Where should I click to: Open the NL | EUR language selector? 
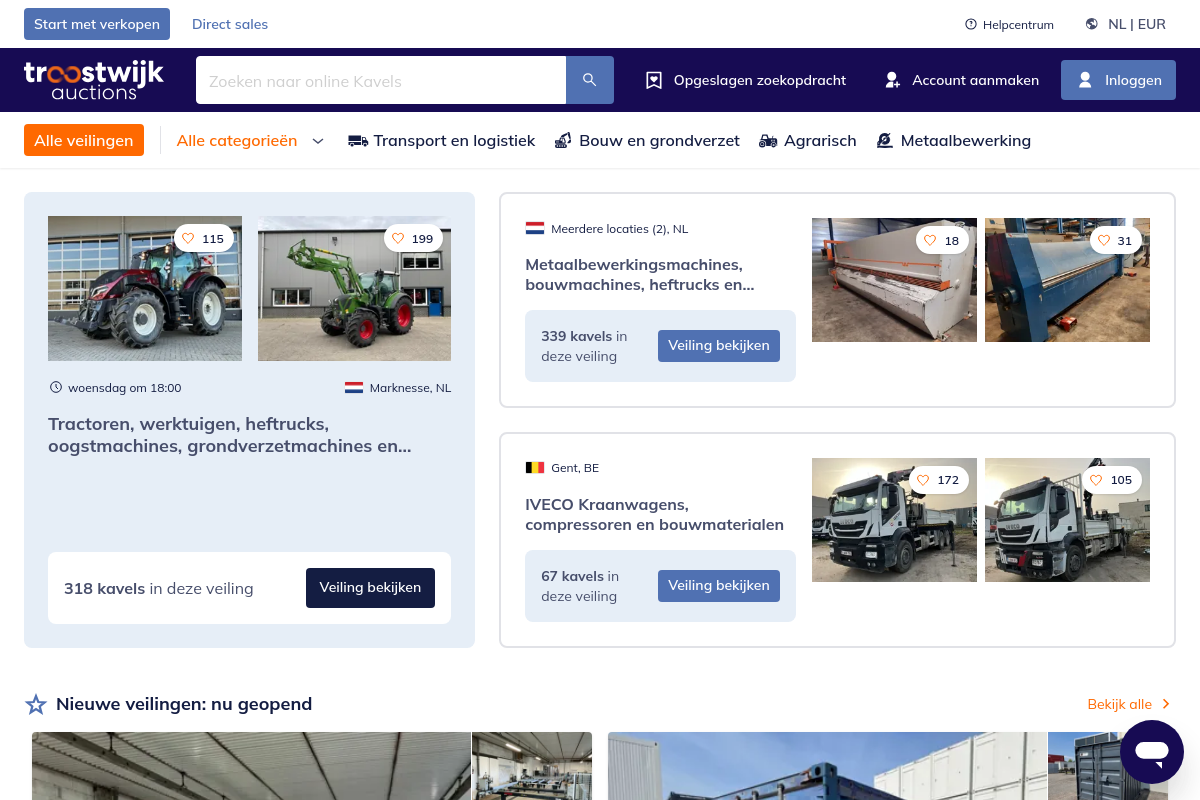point(1126,24)
